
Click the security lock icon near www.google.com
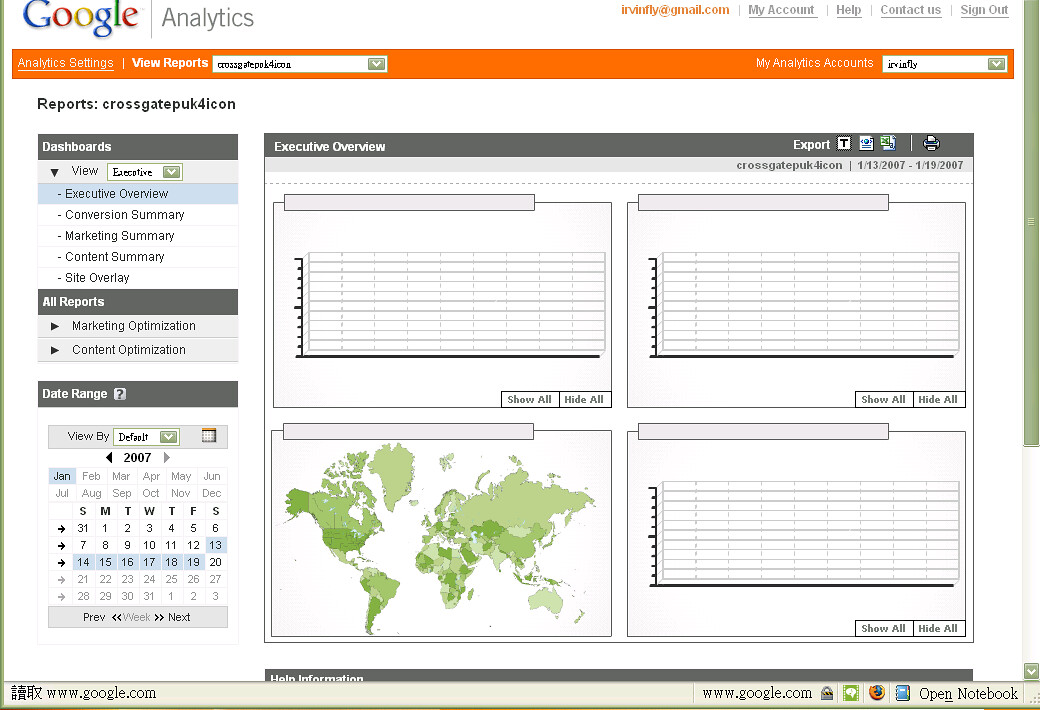827,692
